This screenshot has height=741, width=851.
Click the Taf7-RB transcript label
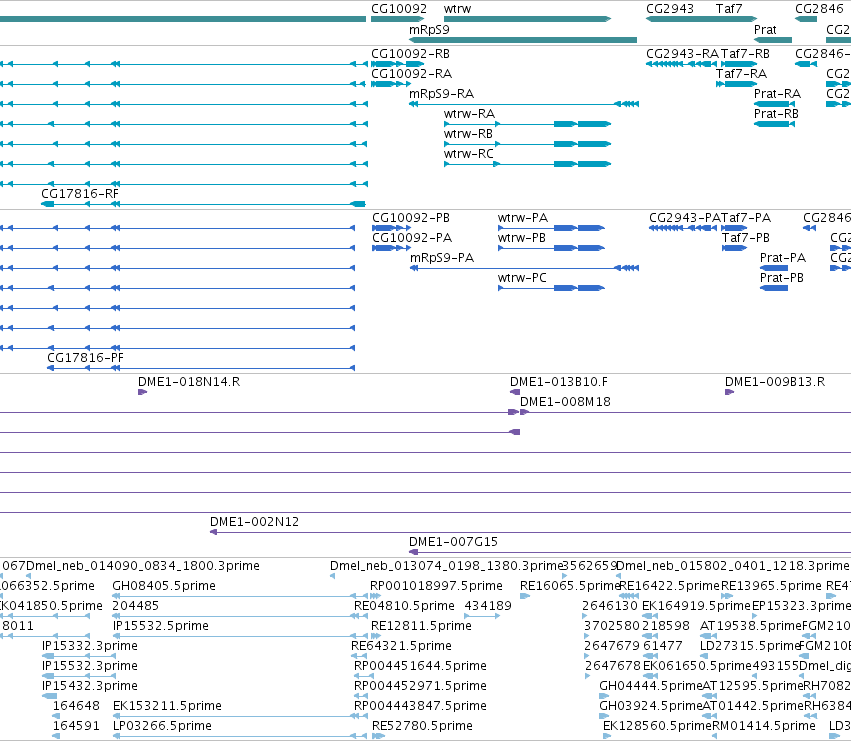pos(745,54)
